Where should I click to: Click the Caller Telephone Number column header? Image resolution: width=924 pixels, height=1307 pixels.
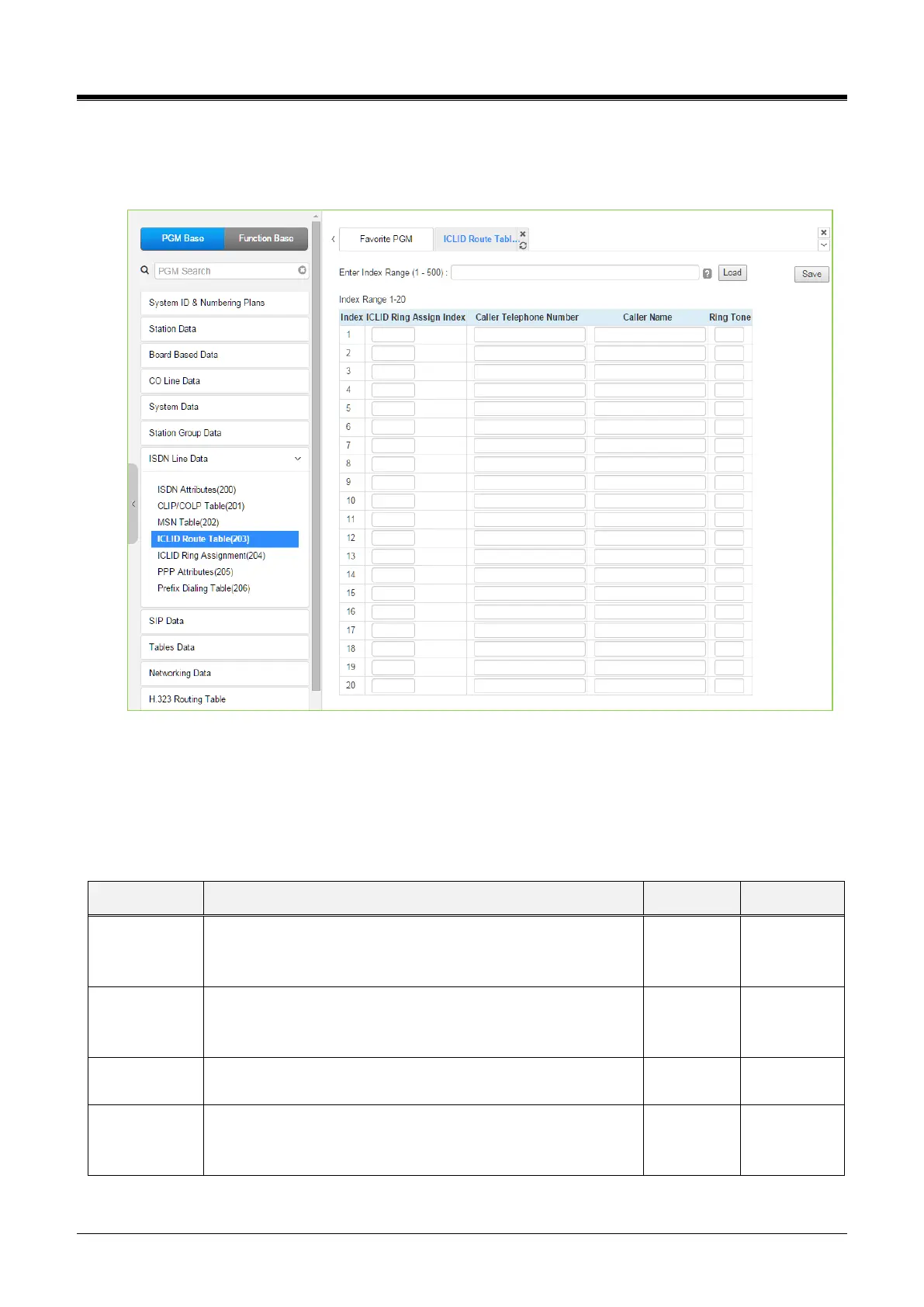coord(527,317)
